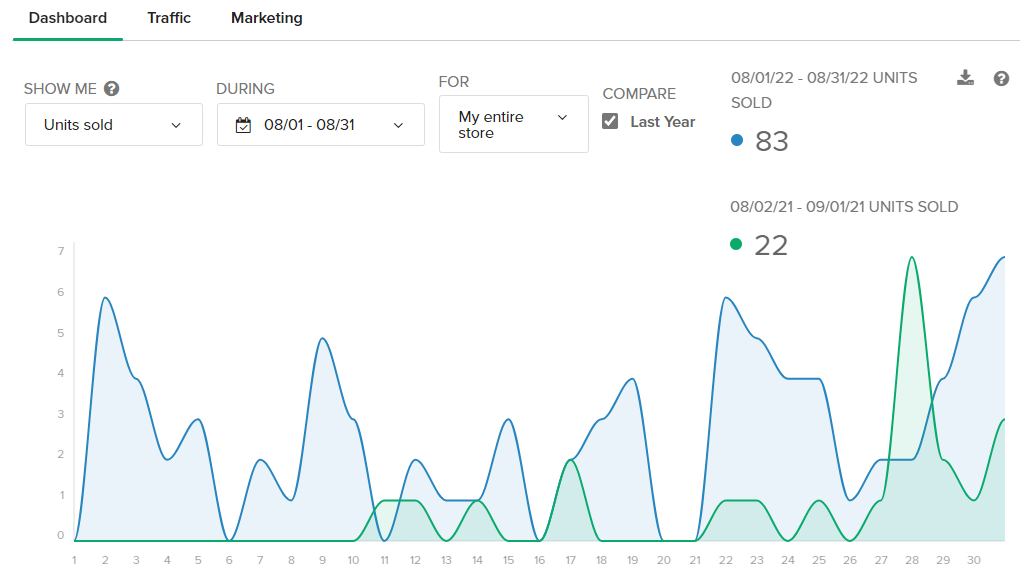The image size is (1020, 580).
Task: Click y-axis value 7
Action: click(61, 251)
